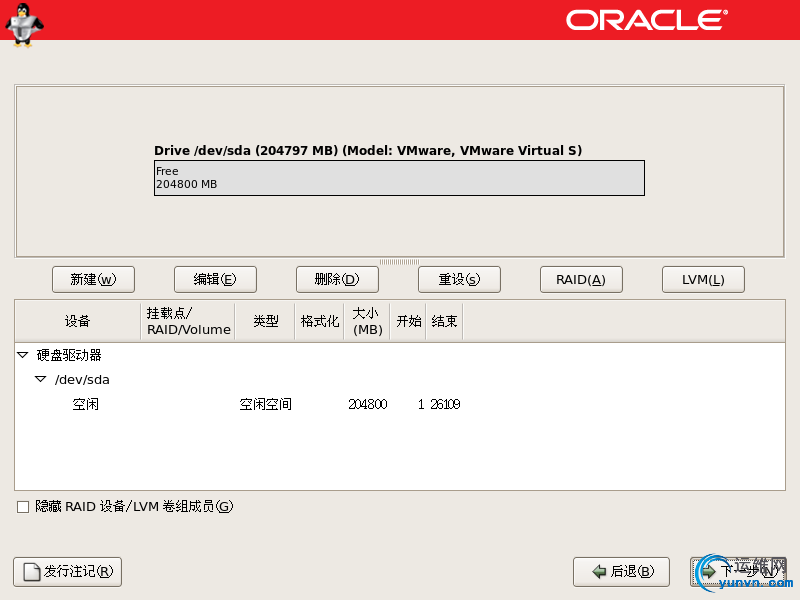The image size is (800, 600).
Task: Click the 204800 size value cell
Action: (367, 404)
